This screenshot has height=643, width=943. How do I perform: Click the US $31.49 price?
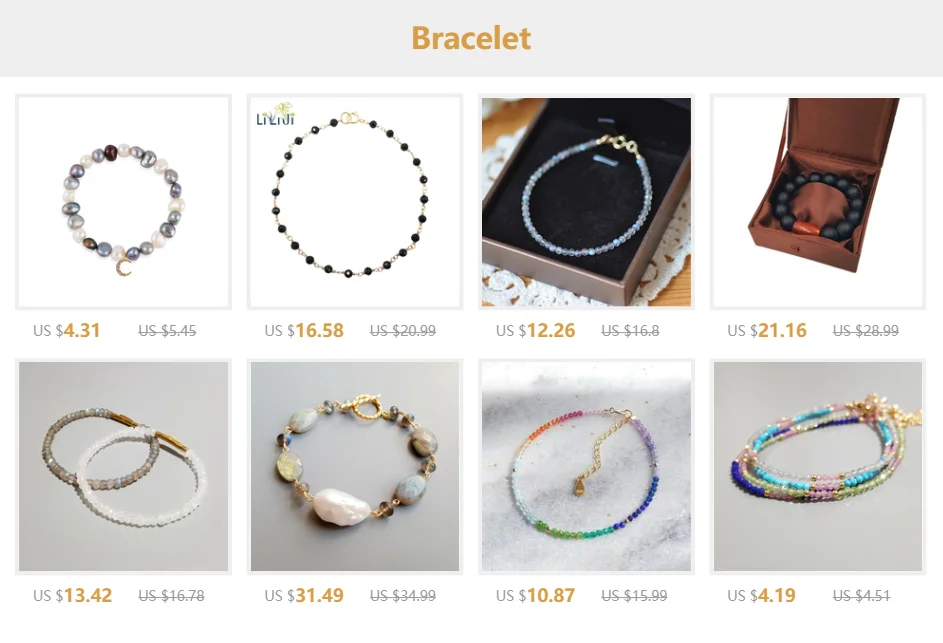click(304, 595)
